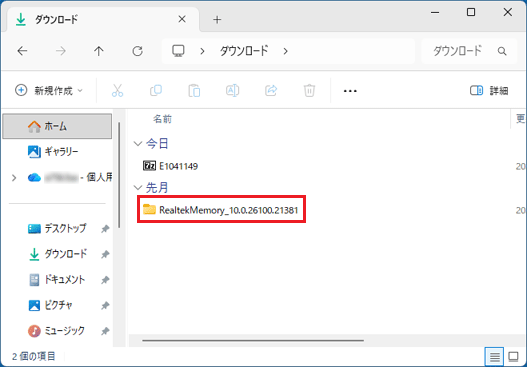Expand chevron after ダウンロード in address bar
The image size is (527, 367).
(x=285, y=51)
